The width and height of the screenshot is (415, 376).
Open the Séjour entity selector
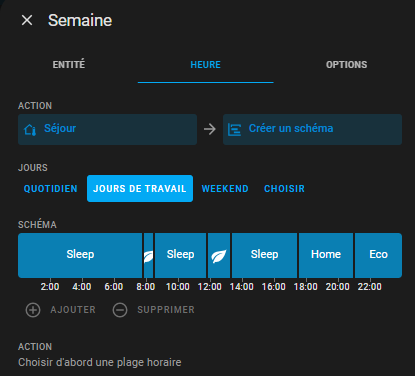tap(107, 129)
